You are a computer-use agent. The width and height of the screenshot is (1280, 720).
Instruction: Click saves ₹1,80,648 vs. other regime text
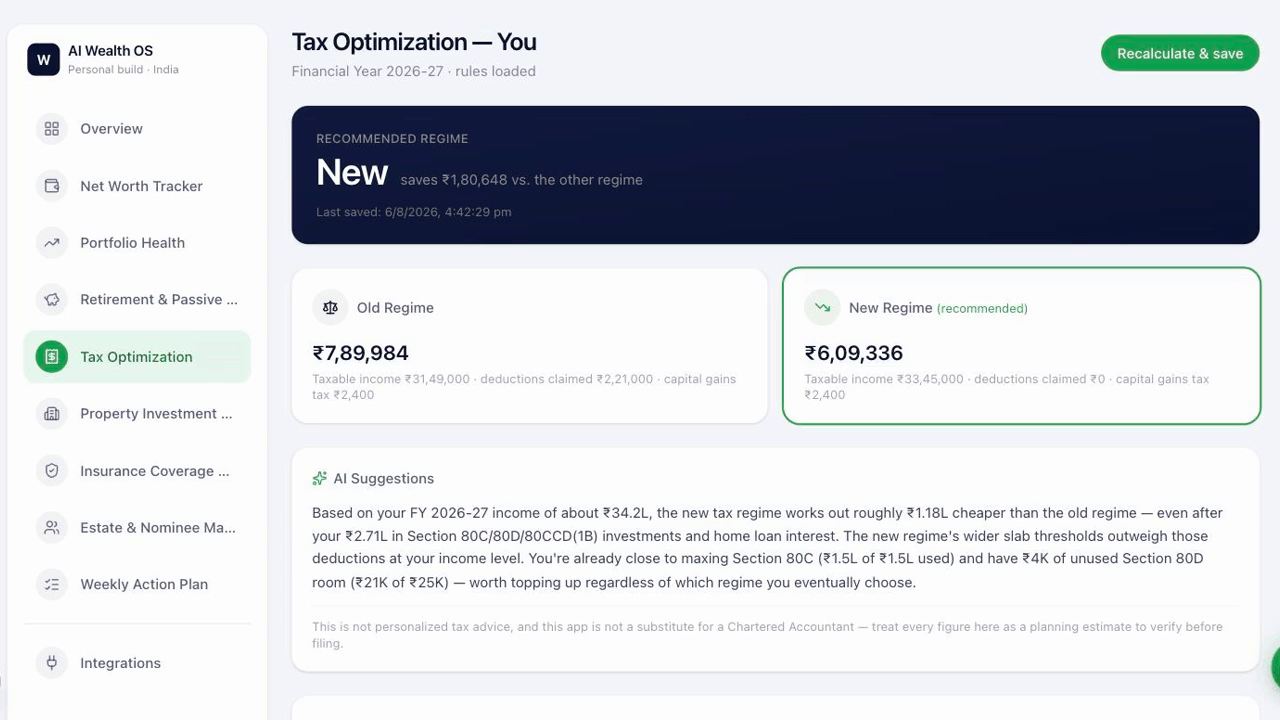pyautogui.click(x=521, y=180)
